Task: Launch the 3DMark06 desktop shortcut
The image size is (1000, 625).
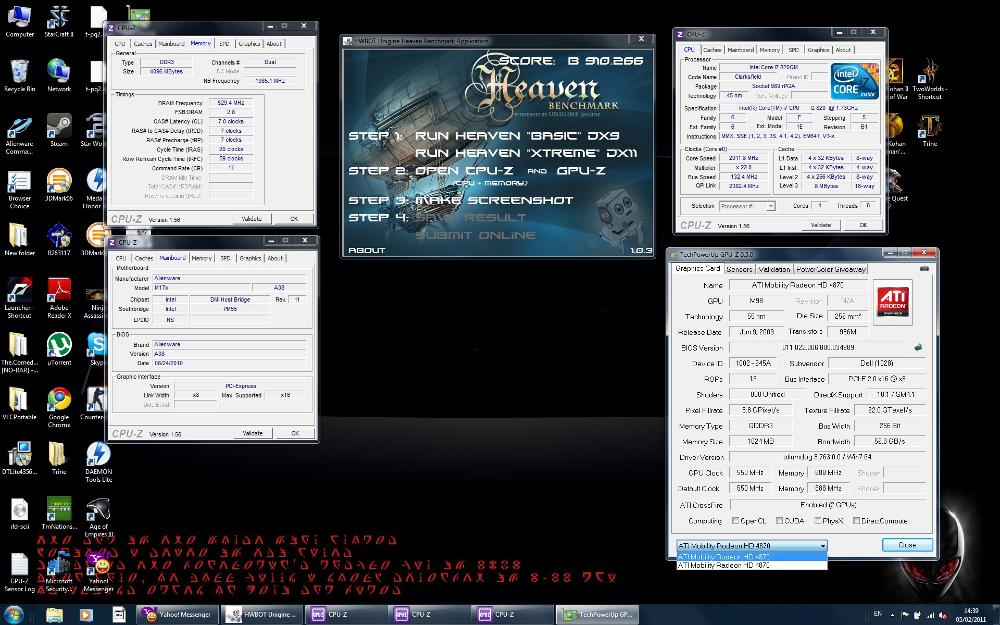Action: pyautogui.click(x=59, y=185)
